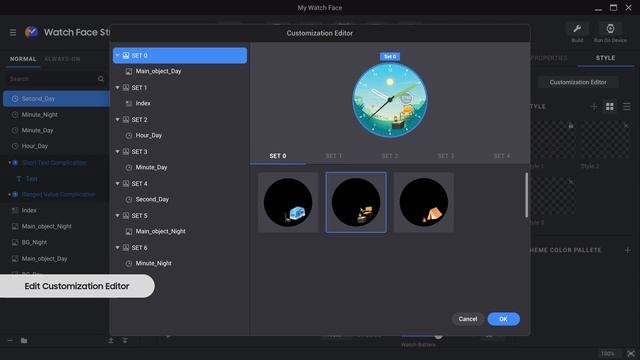The image size is (640, 360).
Task: Select the orange tent thumbnail
Action: pyautogui.click(x=424, y=202)
